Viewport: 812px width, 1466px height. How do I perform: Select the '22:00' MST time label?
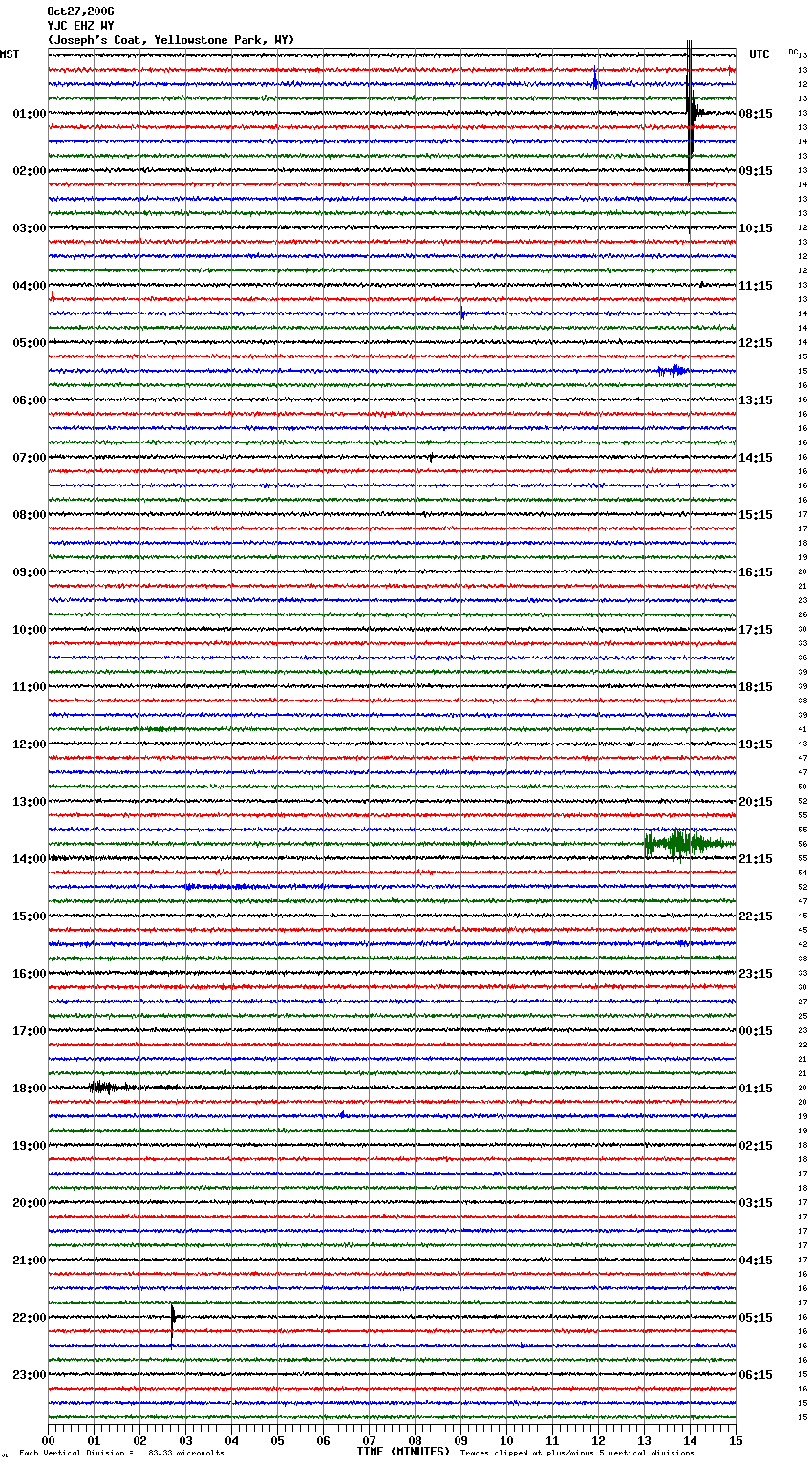(30, 1318)
